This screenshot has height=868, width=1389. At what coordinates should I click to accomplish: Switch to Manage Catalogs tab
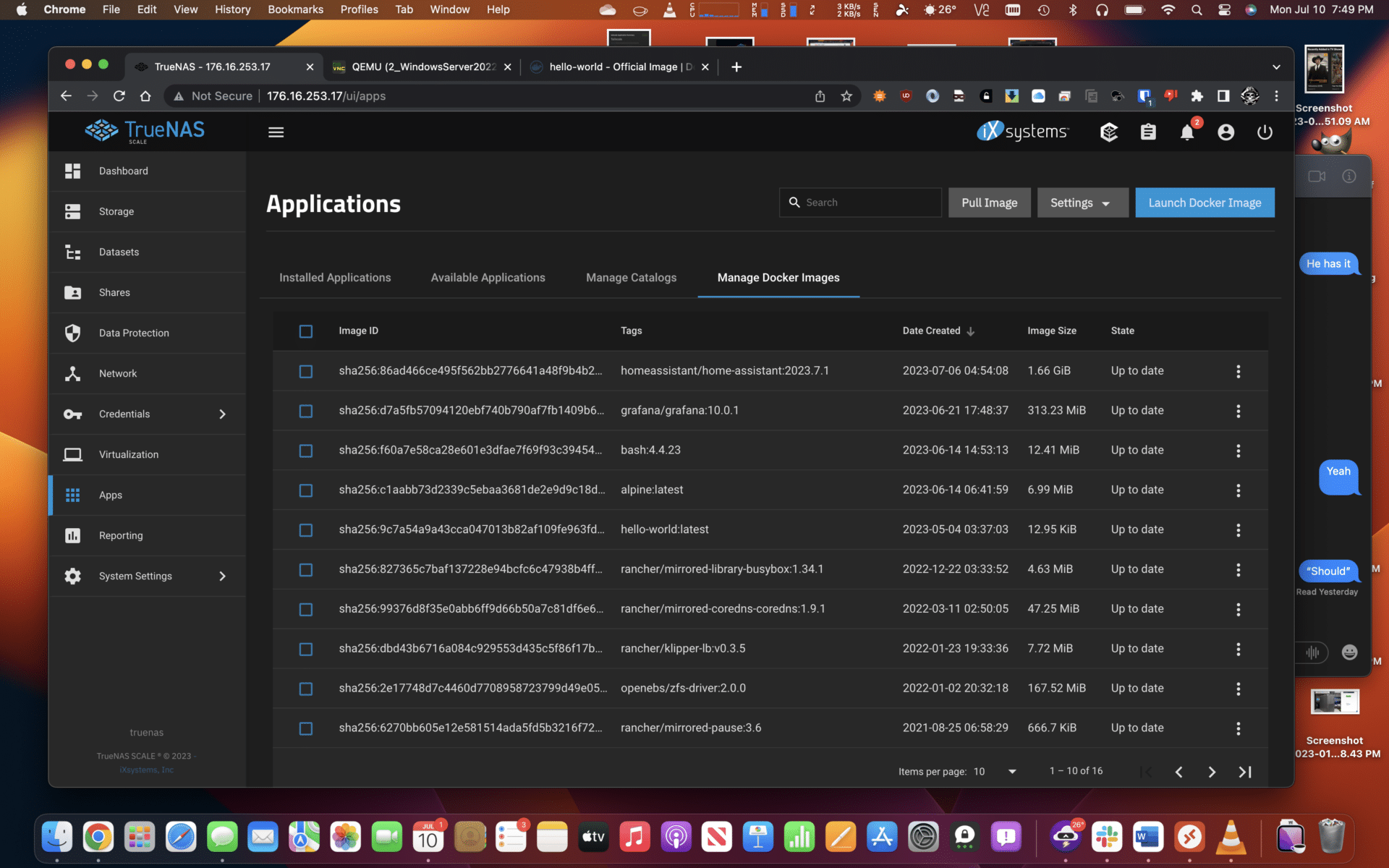pos(632,278)
